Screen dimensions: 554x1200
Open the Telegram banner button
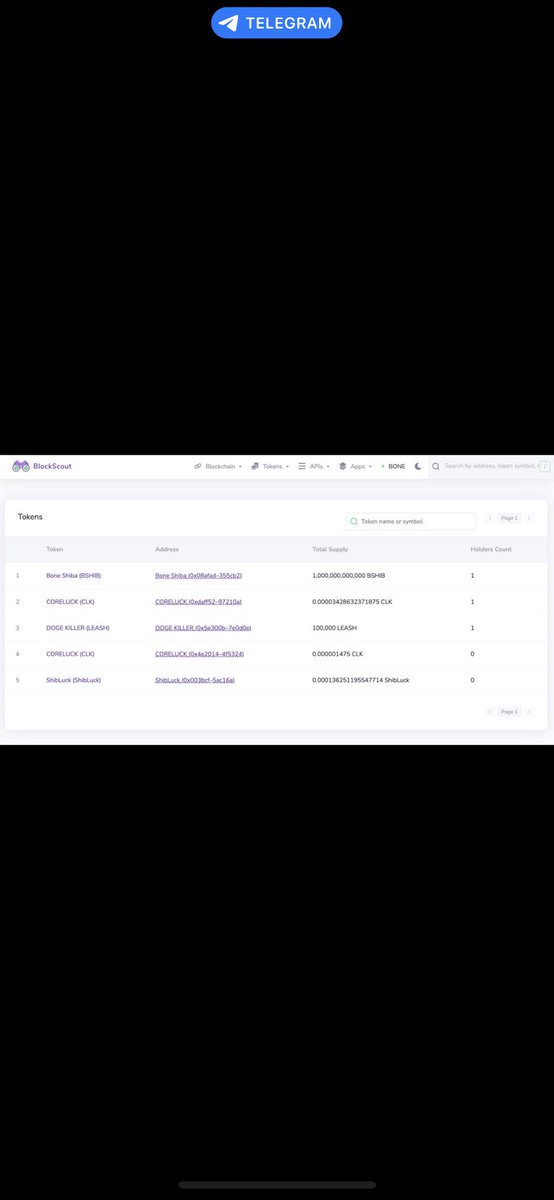click(277, 23)
